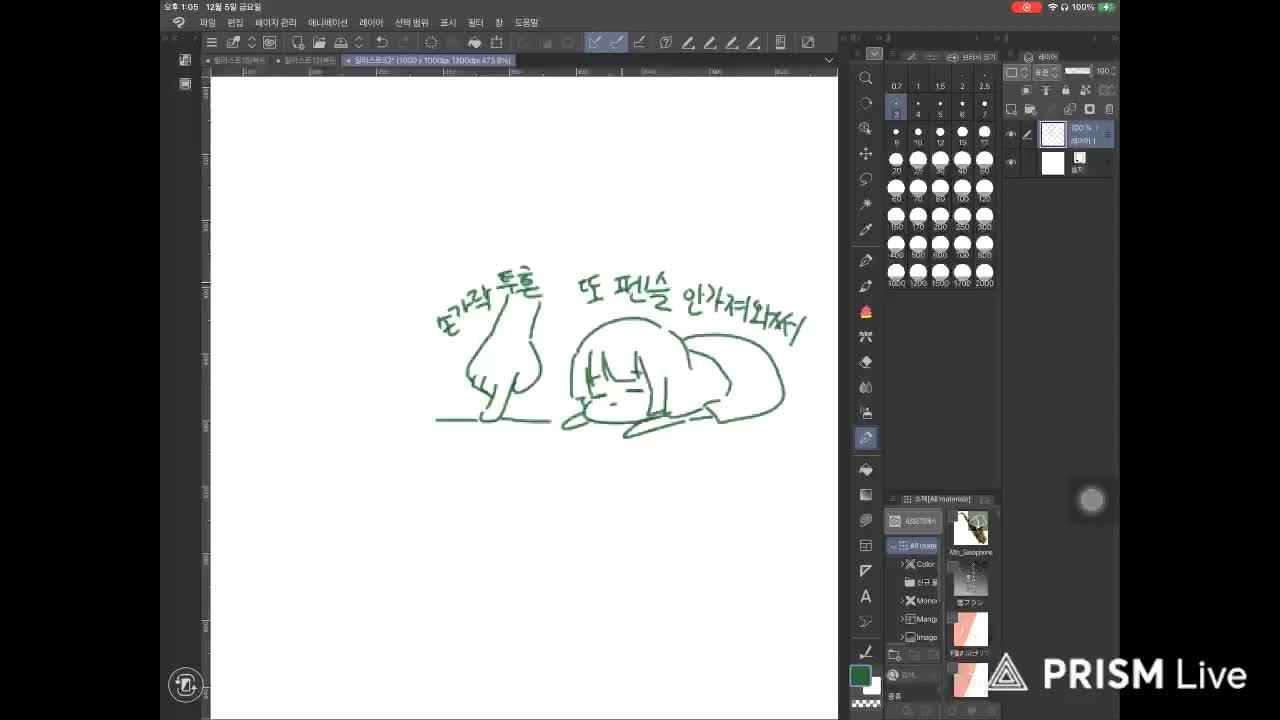Open the ASSETS material search

pyautogui.click(x=913, y=520)
